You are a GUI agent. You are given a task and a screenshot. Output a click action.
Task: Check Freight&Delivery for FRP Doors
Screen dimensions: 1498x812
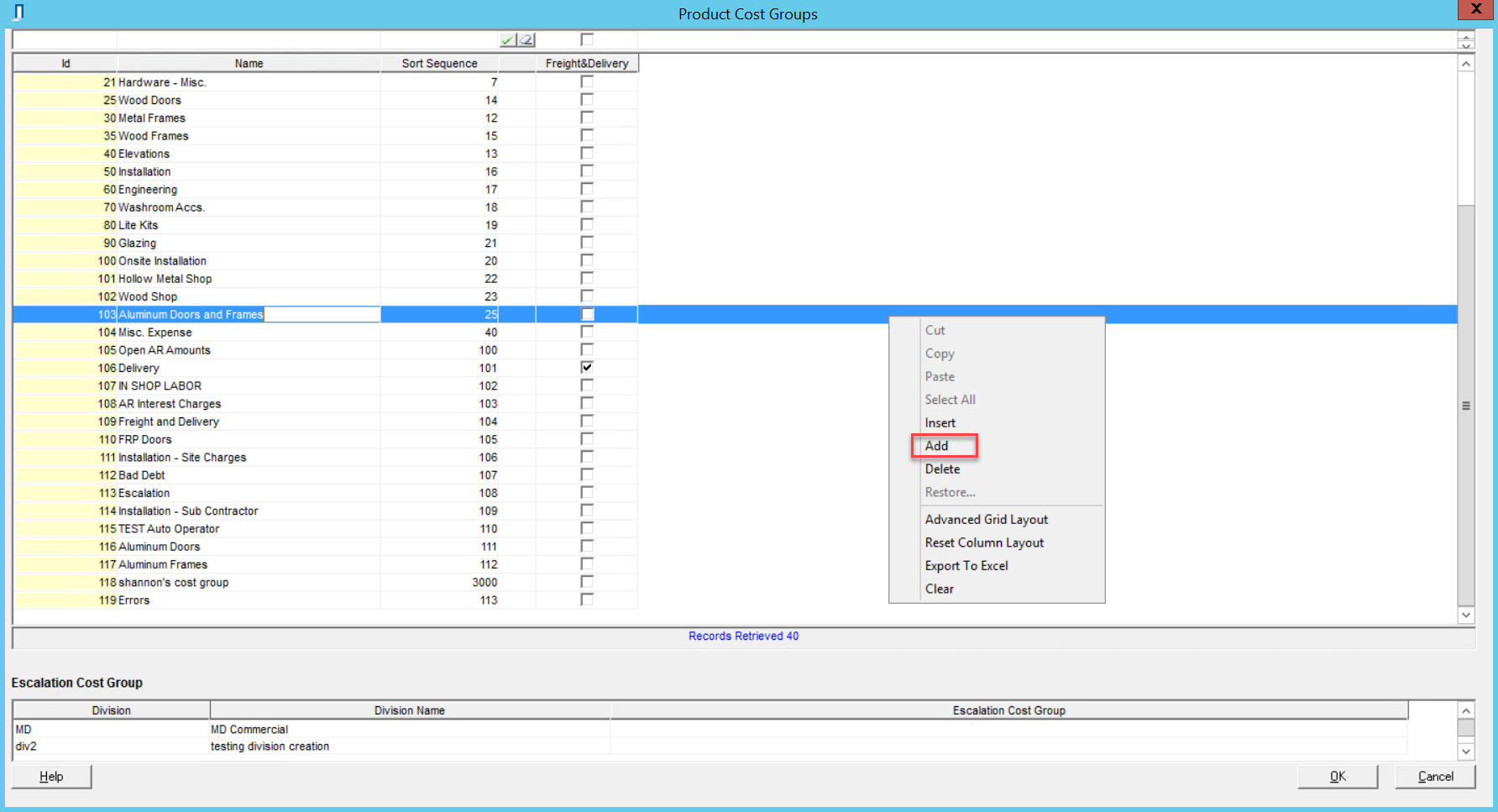coord(587,439)
